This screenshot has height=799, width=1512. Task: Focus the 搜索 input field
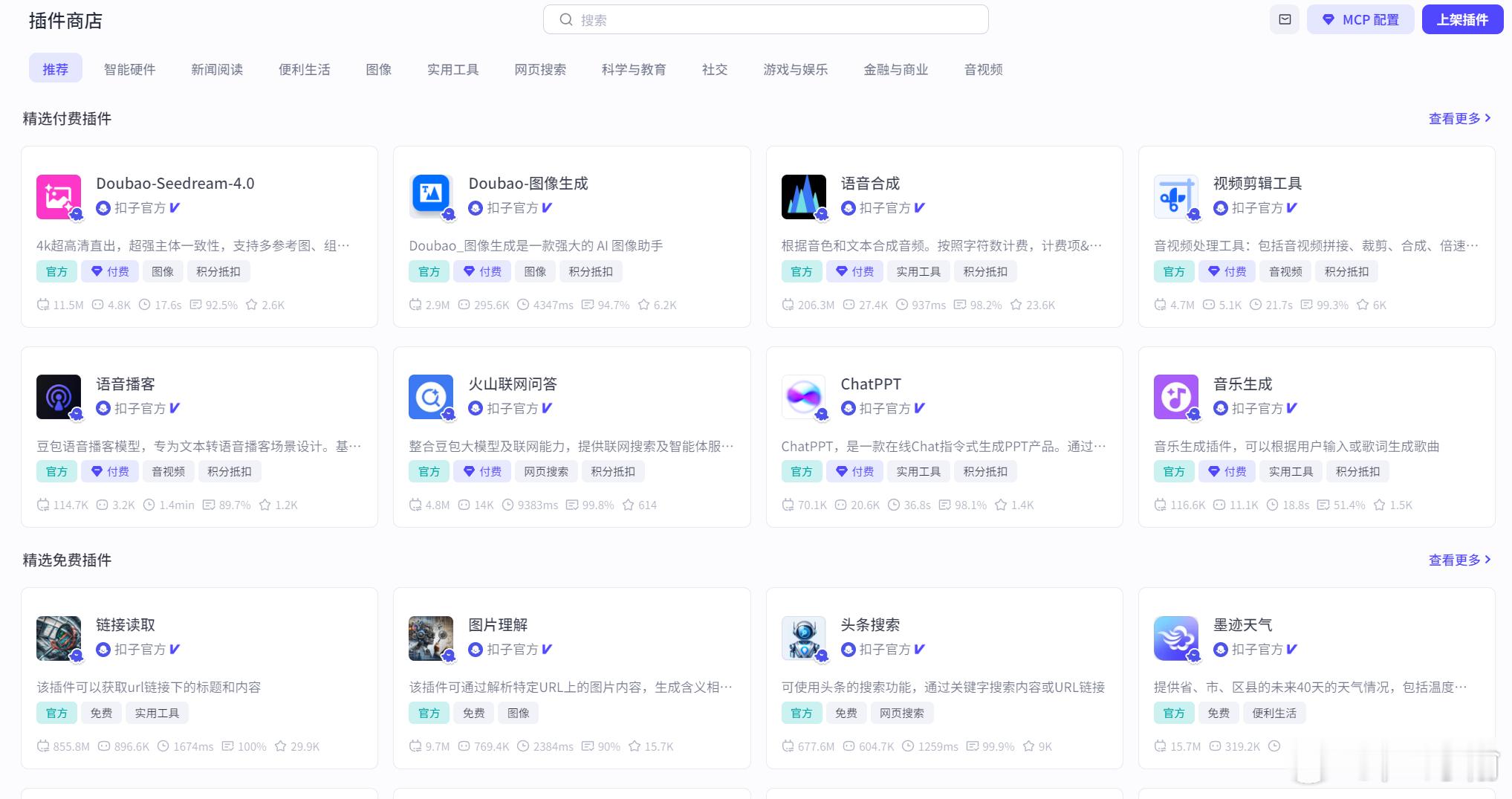pos(766,20)
